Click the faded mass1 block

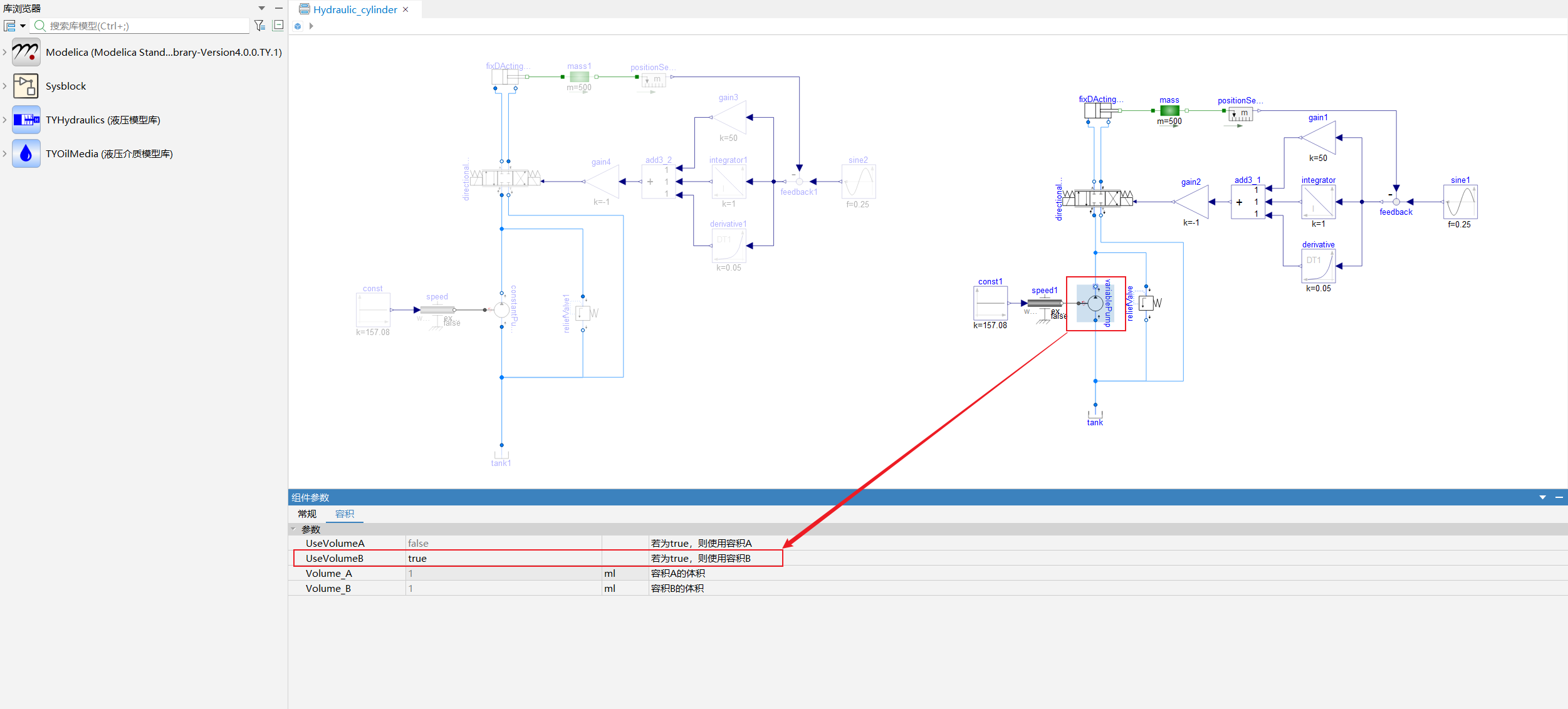[x=580, y=77]
